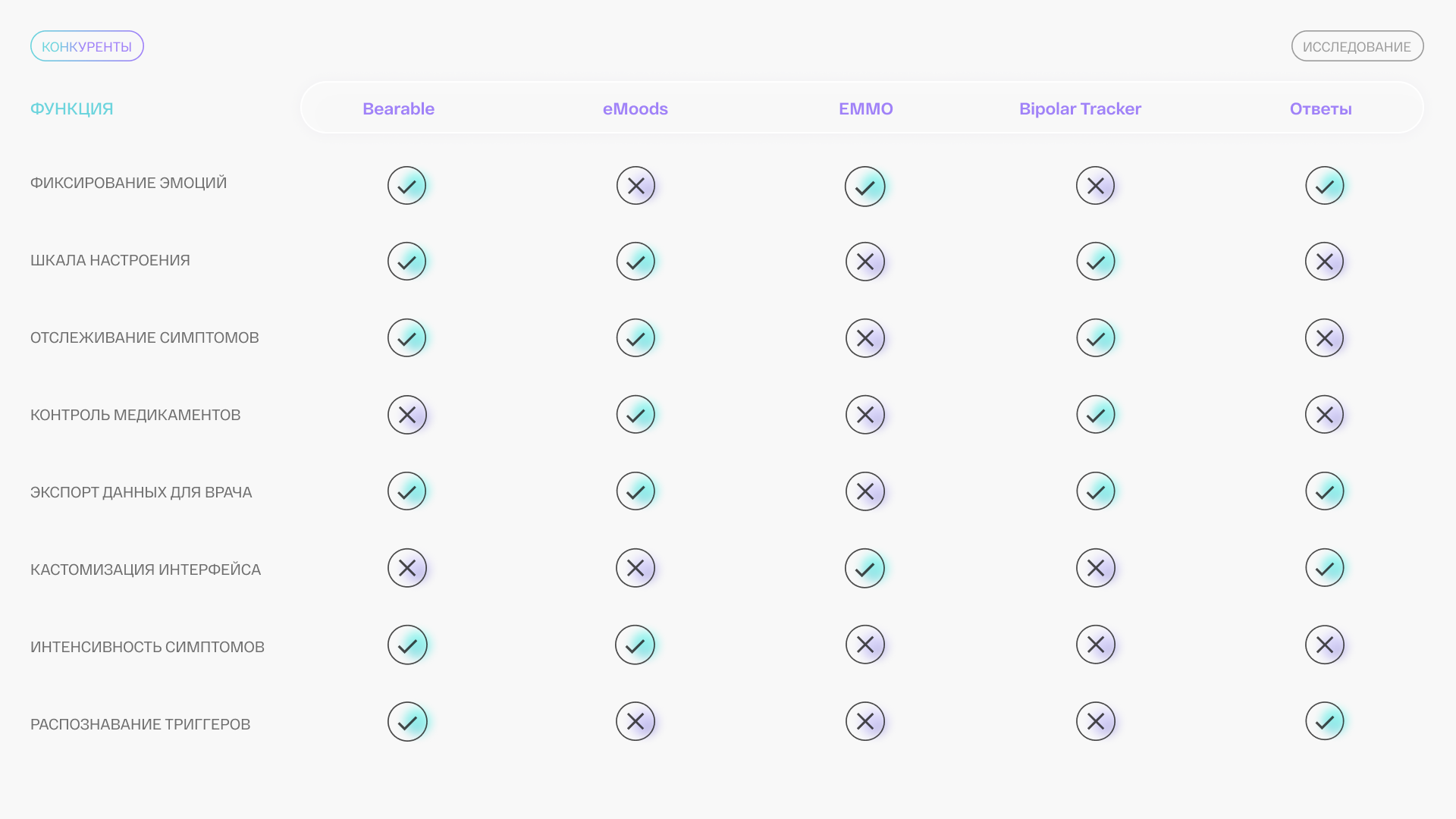Click Ответы checkmark for ЭКСПОРТ ДАННЫХ ДЛЯ ВРАЧА

1325,491
